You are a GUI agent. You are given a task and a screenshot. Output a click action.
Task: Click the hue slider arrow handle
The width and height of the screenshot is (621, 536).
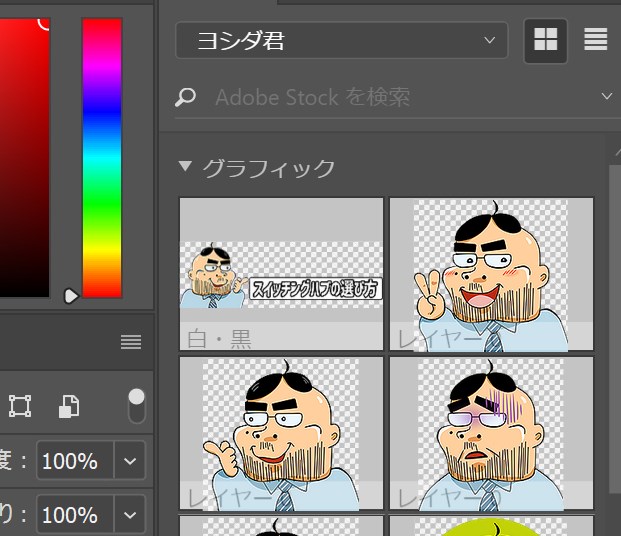coord(71,296)
